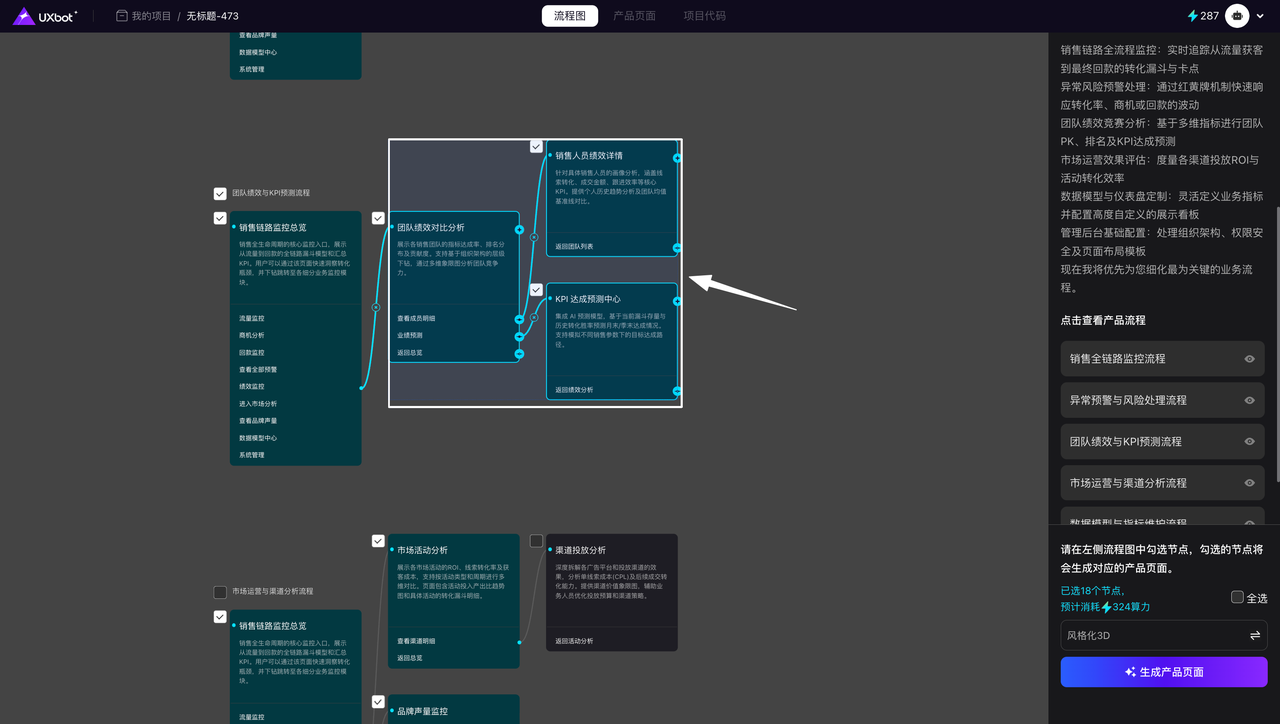Click plus connector on KPI 达成预测中心 node
Image resolution: width=1280 pixels, height=724 pixels.
(677, 300)
